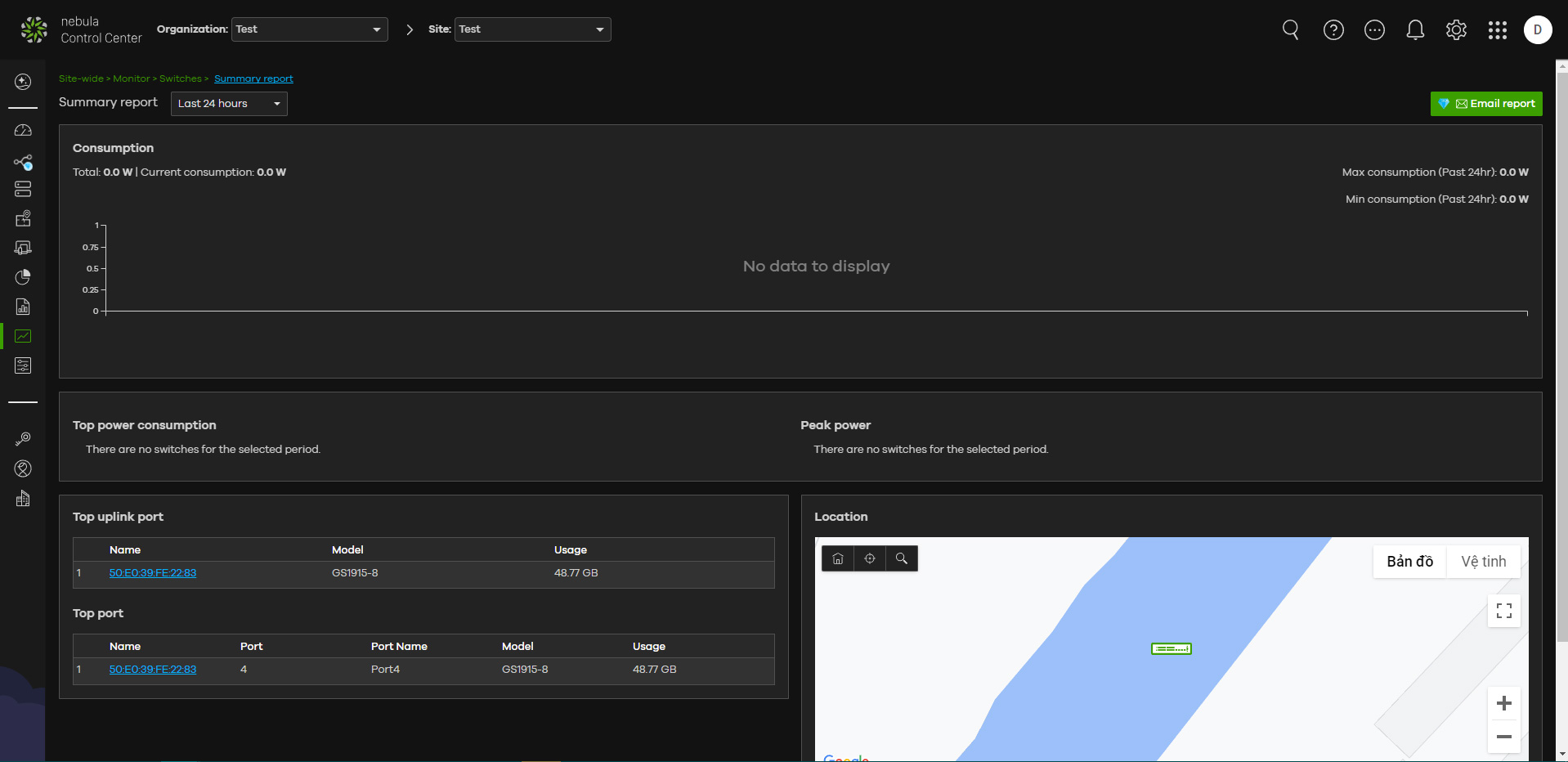The height and width of the screenshot is (762, 1568).
Task: Click the switch marker on the map
Action: tap(1172, 649)
